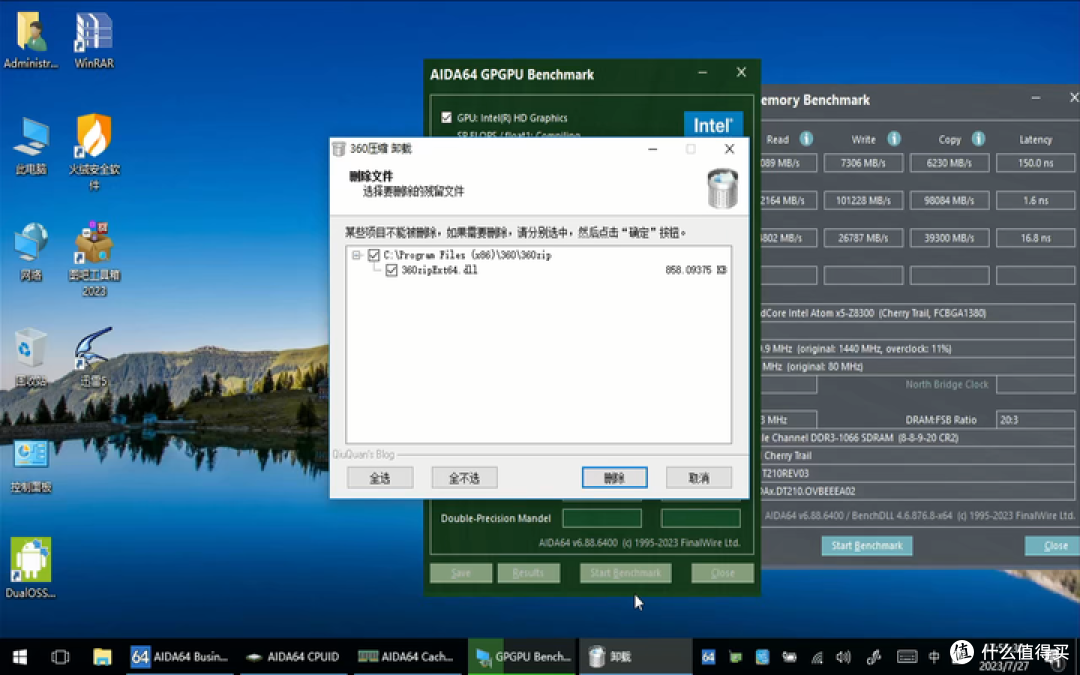Minimize the AIDA64 GPGPU Benchmark window

coord(703,72)
